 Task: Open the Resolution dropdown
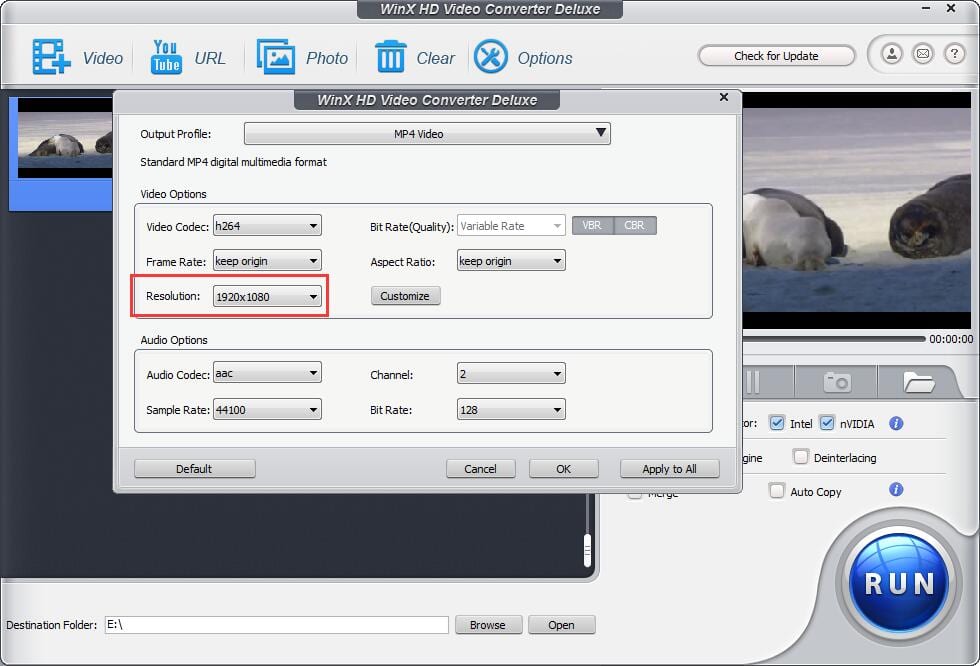(x=267, y=296)
